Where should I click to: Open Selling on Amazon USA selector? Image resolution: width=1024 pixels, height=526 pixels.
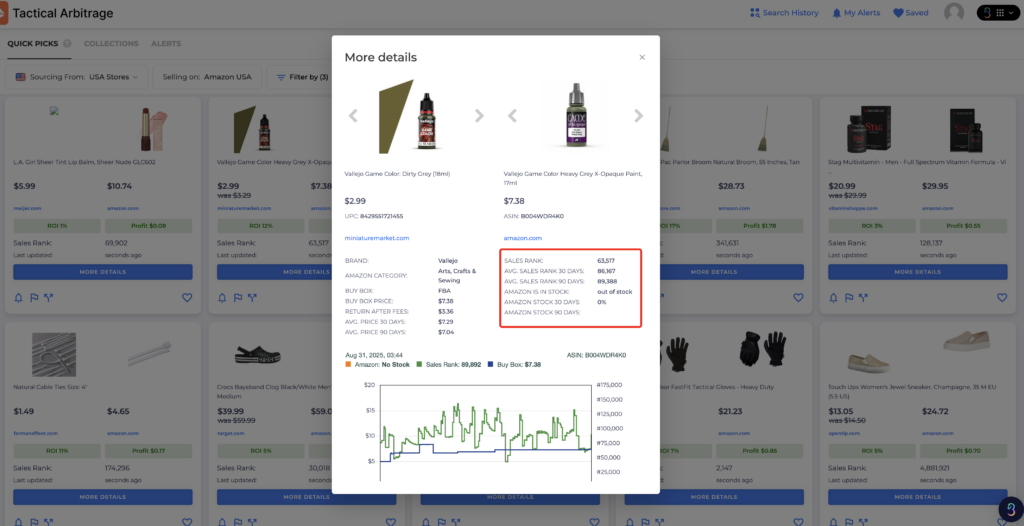point(207,77)
